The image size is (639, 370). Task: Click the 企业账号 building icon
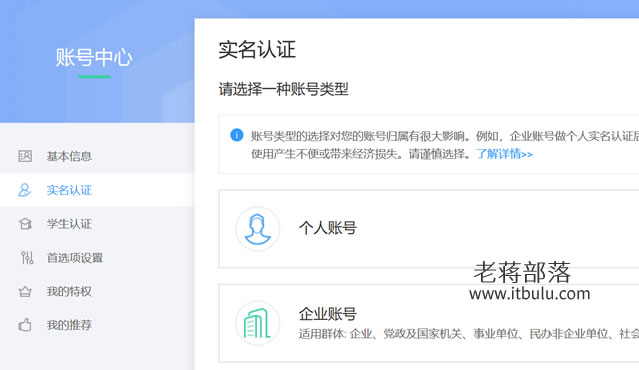point(258,323)
